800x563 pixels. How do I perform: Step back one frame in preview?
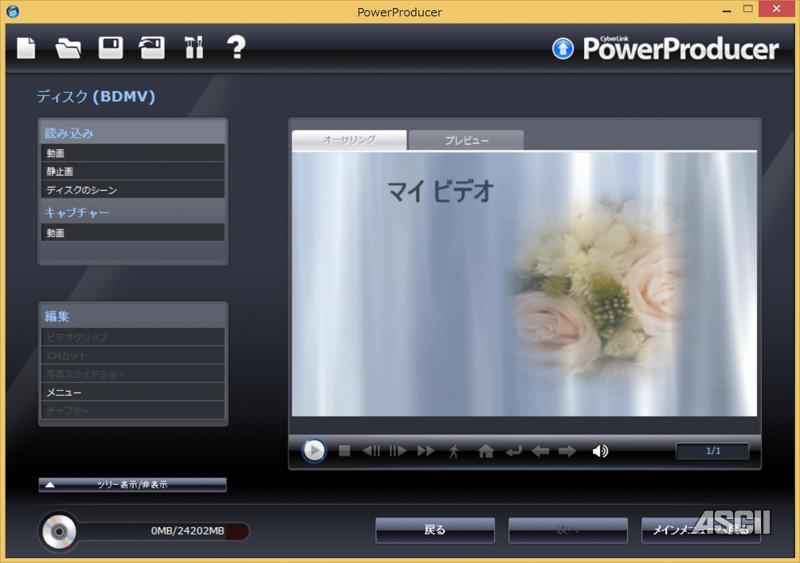click(x=371, y=451)
